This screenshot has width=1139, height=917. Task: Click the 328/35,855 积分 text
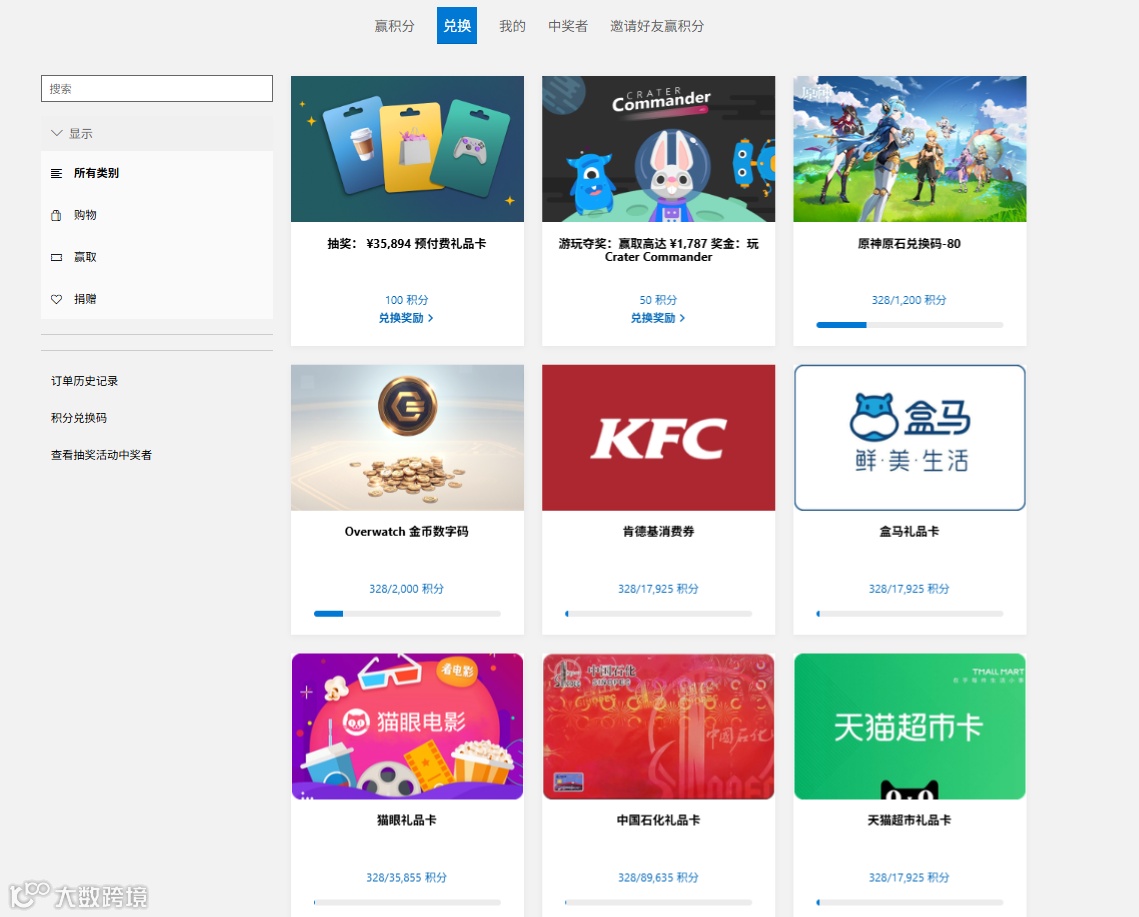[406, 878]
